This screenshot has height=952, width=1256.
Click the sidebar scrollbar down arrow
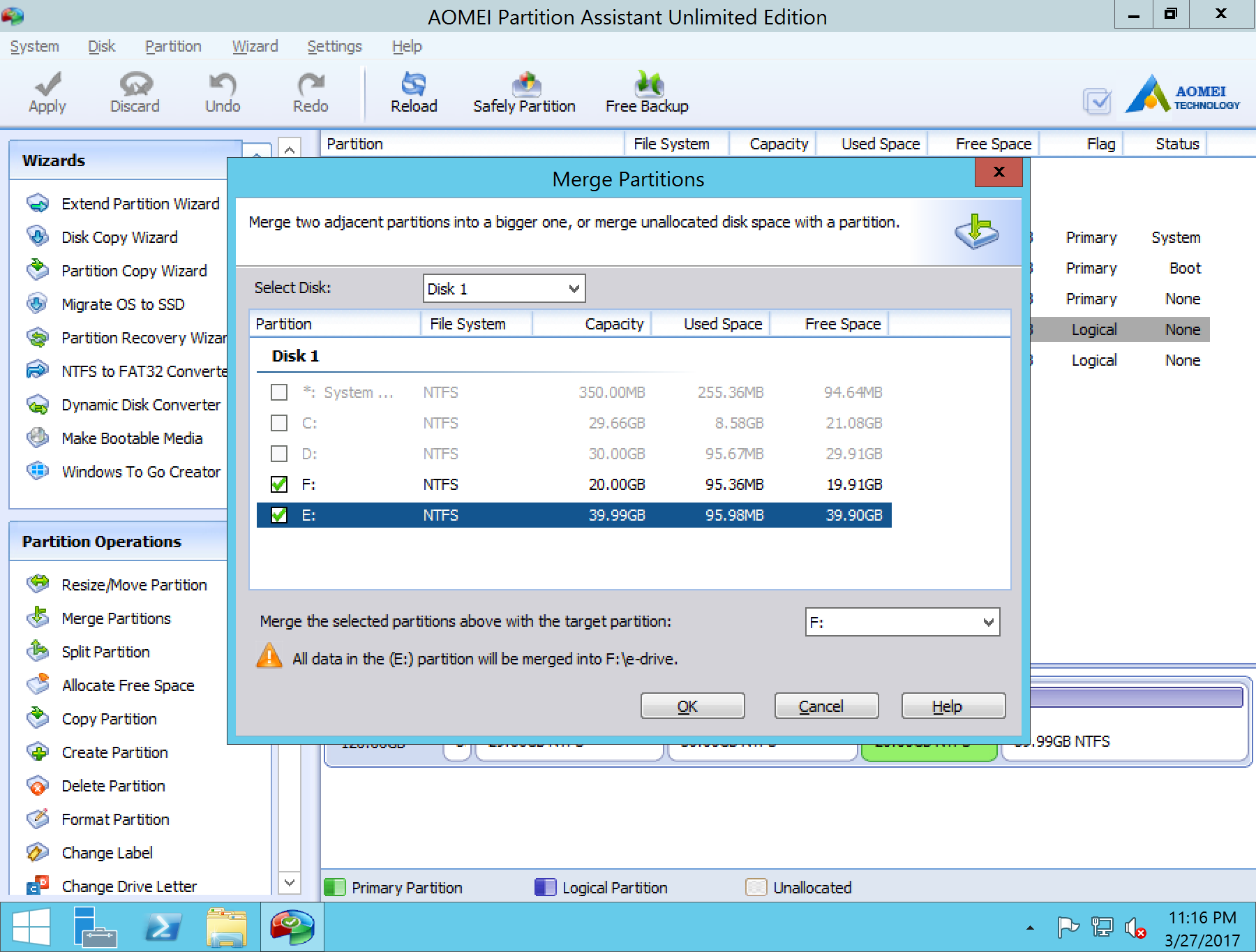point(290,882)
